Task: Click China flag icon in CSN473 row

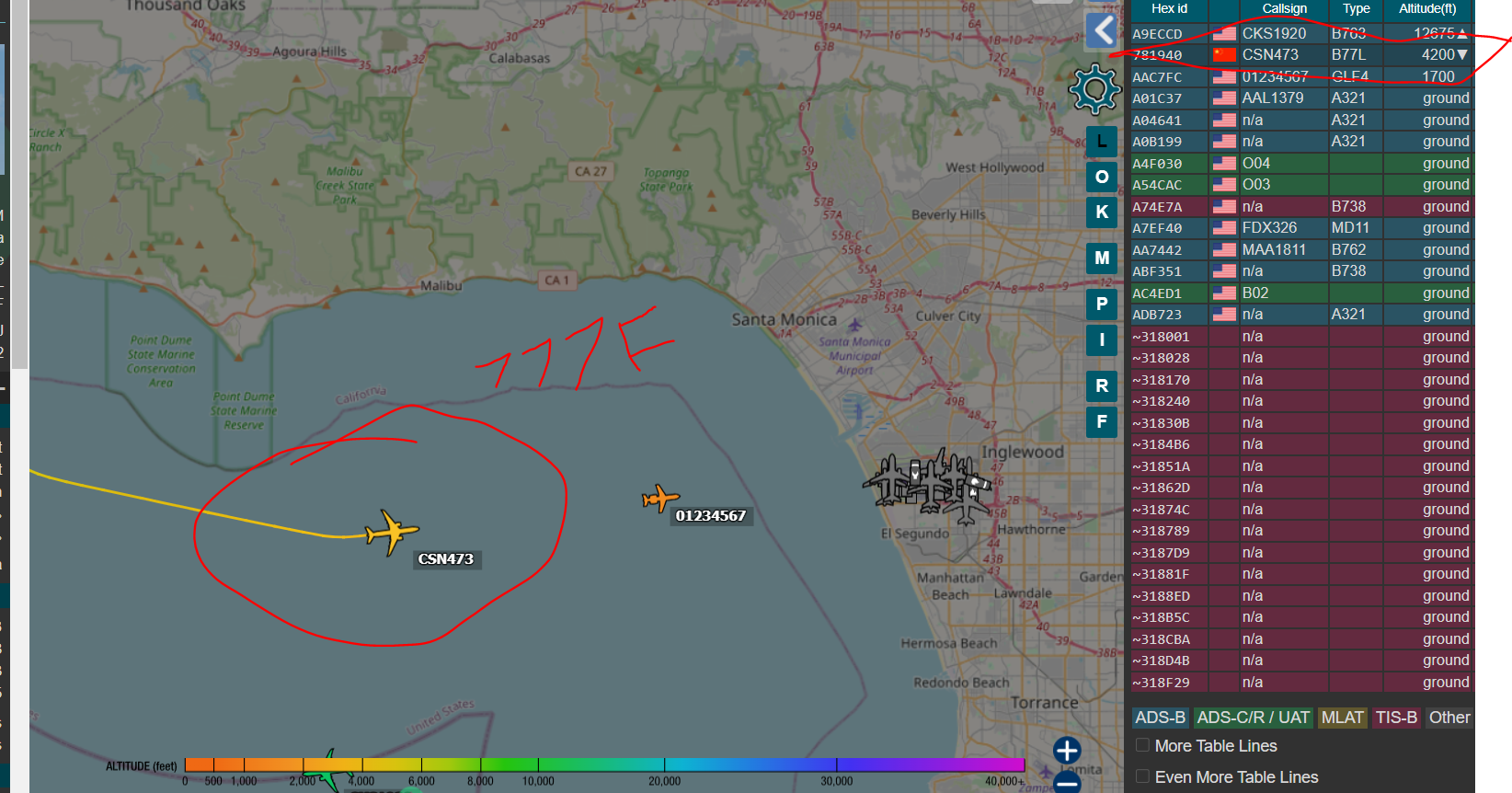Action: [1224, 55]
